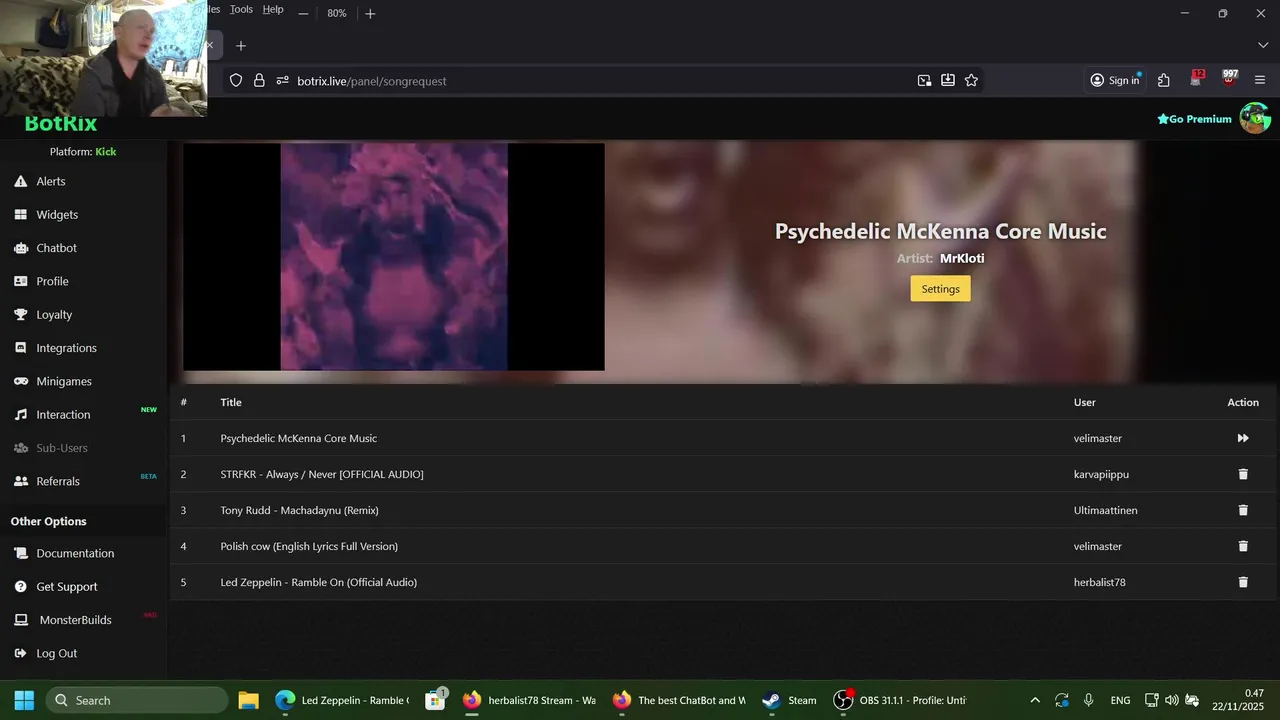This screenshot has width=1280, height=720.
Task: Show hidden system tray icons
Action: (x=1035, y=700)
